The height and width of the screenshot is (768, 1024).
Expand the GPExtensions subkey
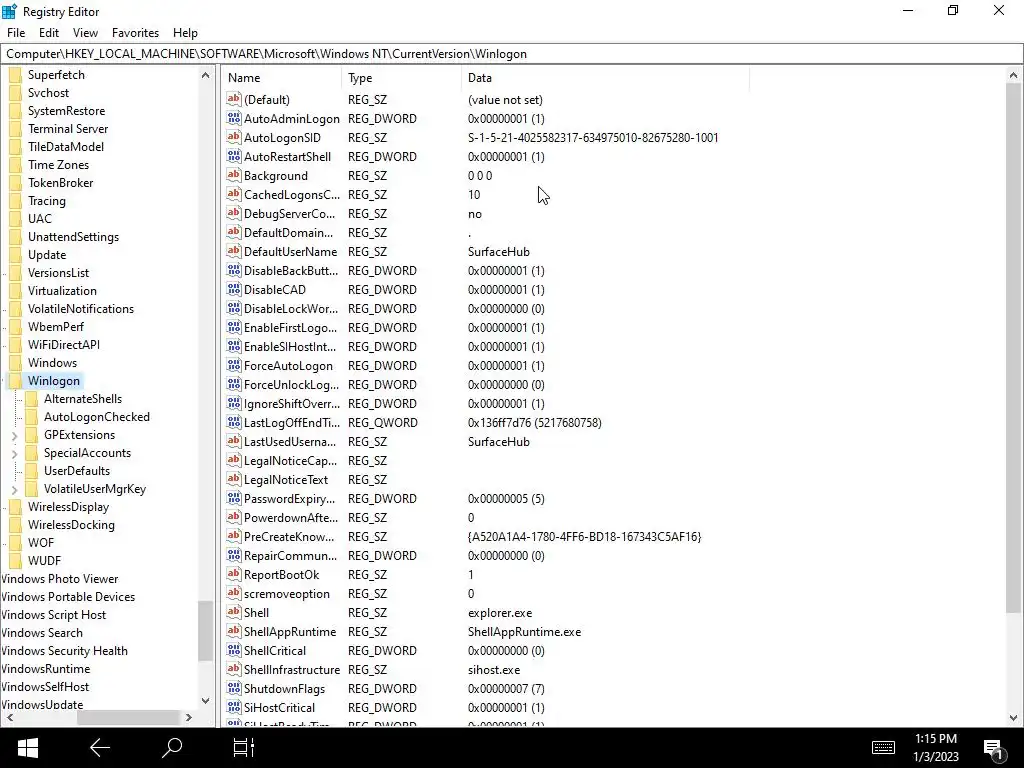coord(14,435)
